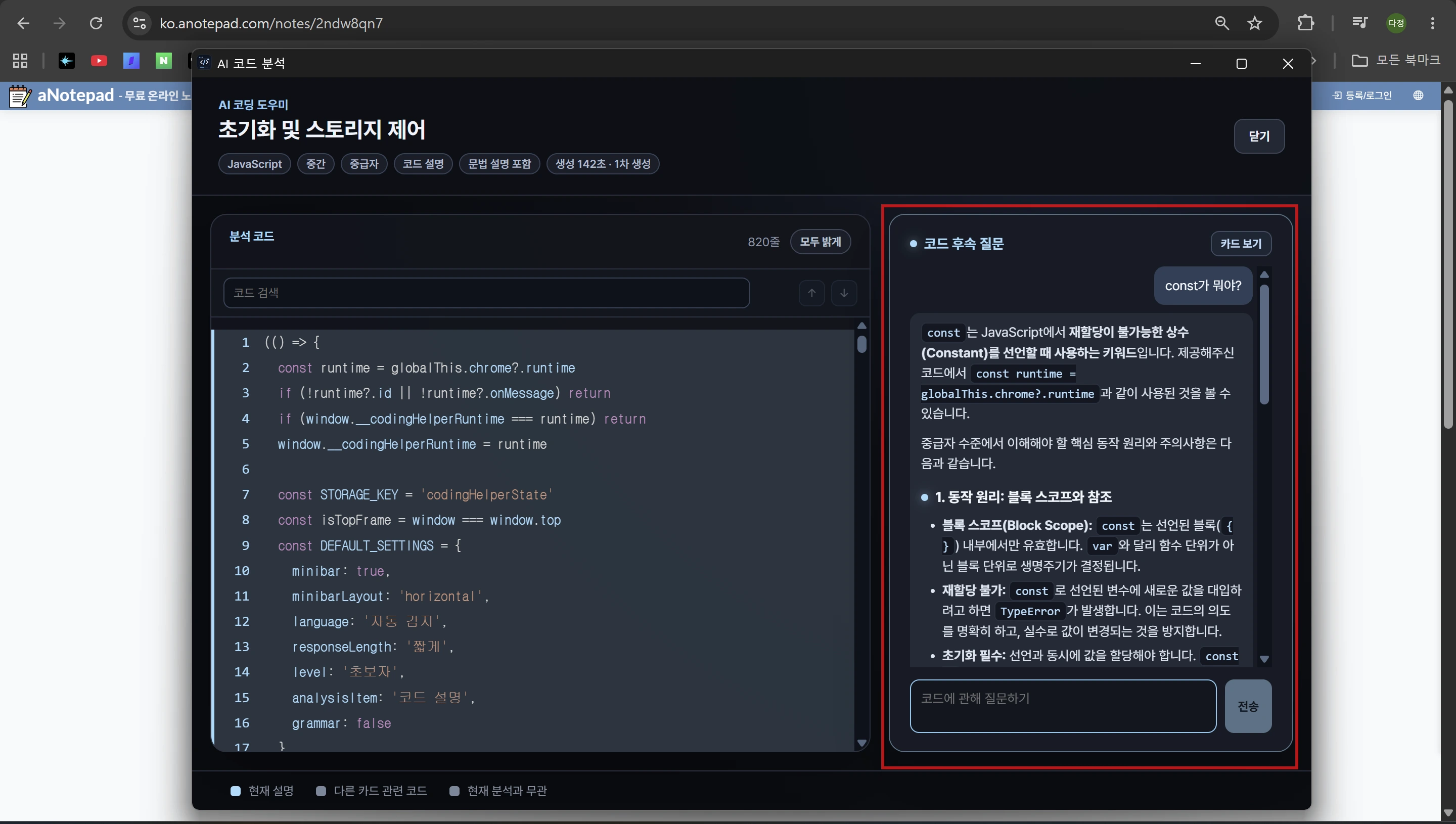Click the 다른 카드 관련 코드 legend item
1456x824 pixels.
click(371, 791)
